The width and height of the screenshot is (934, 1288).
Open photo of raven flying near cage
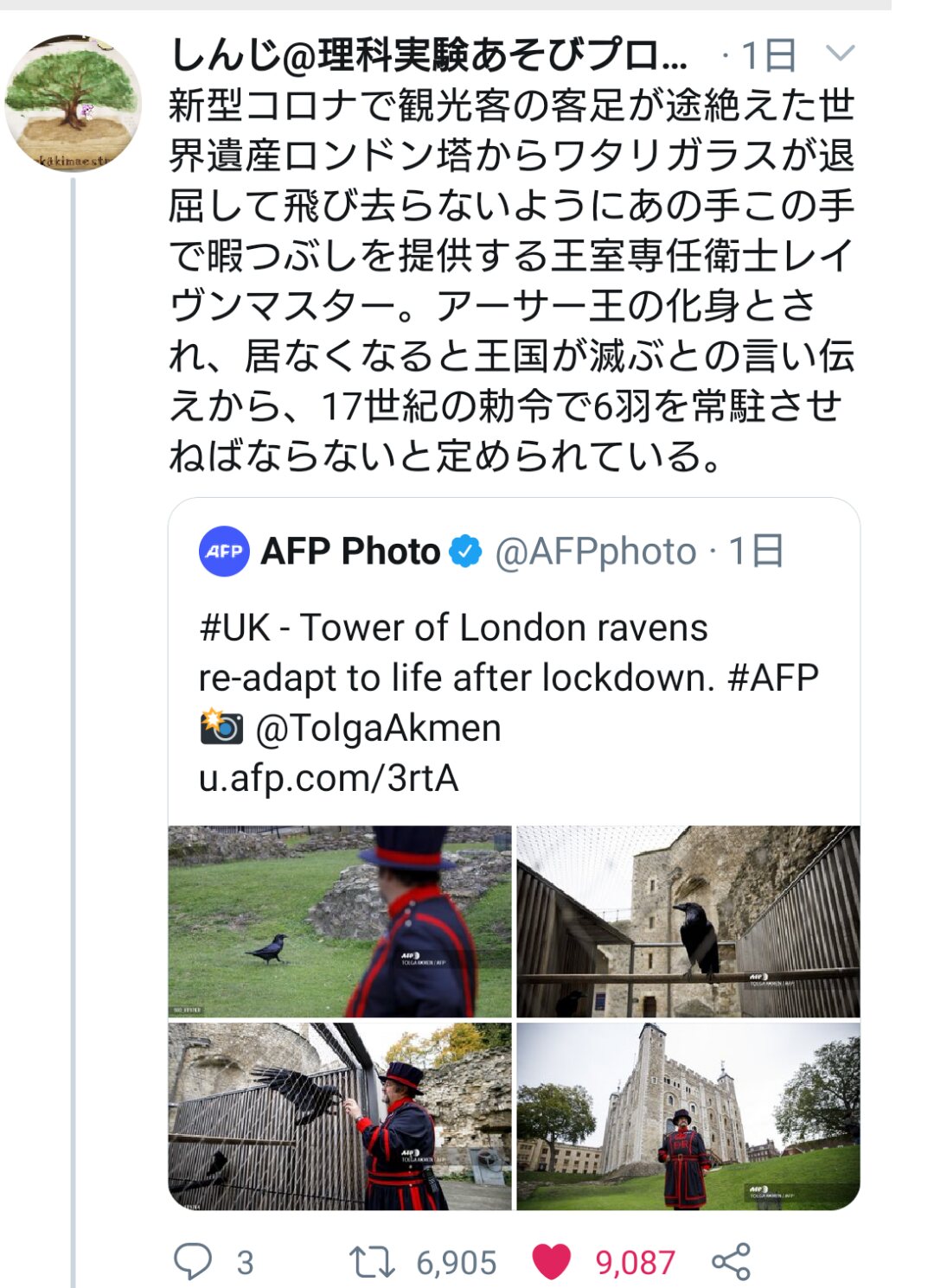pos(340,1116)
